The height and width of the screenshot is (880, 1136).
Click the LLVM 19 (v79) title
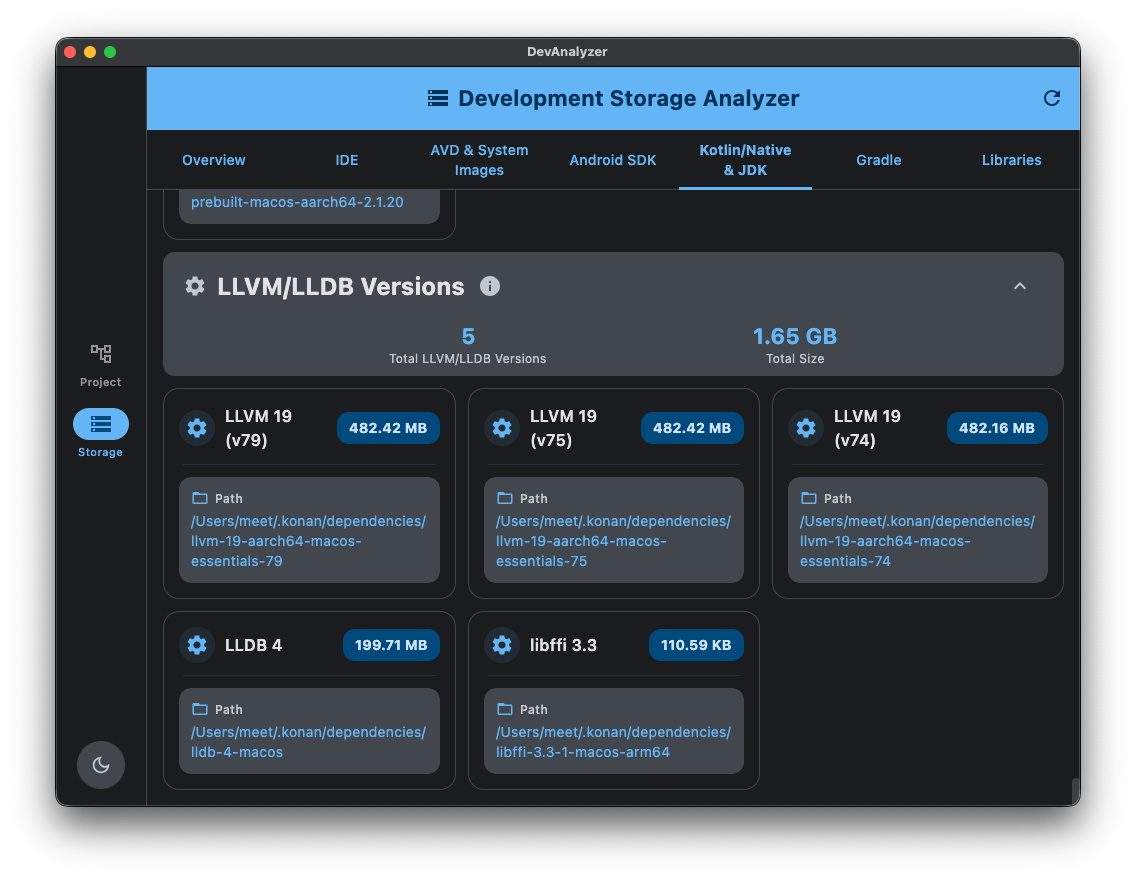[x=258, y=428]
